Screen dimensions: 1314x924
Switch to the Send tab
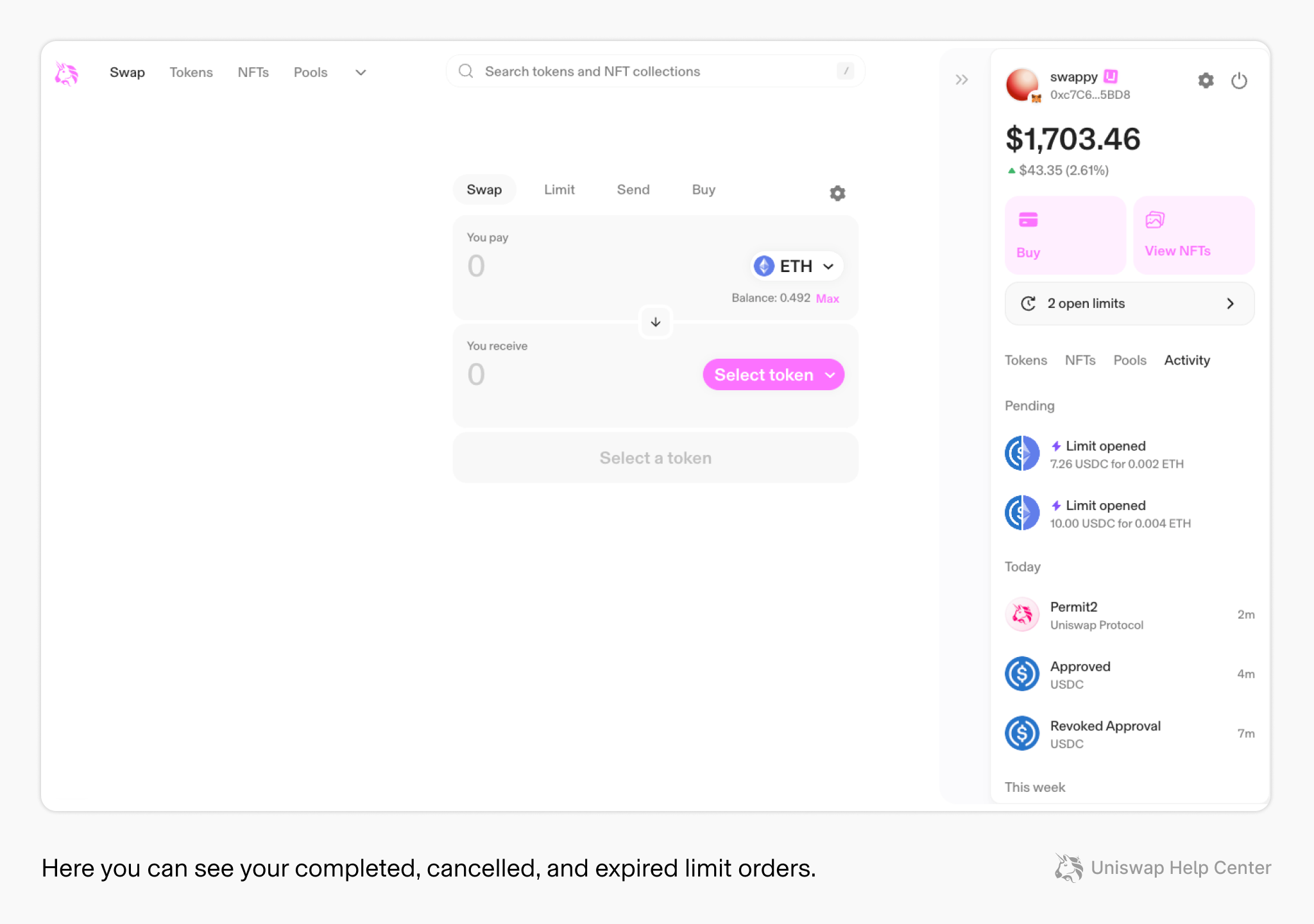(633, 190)
